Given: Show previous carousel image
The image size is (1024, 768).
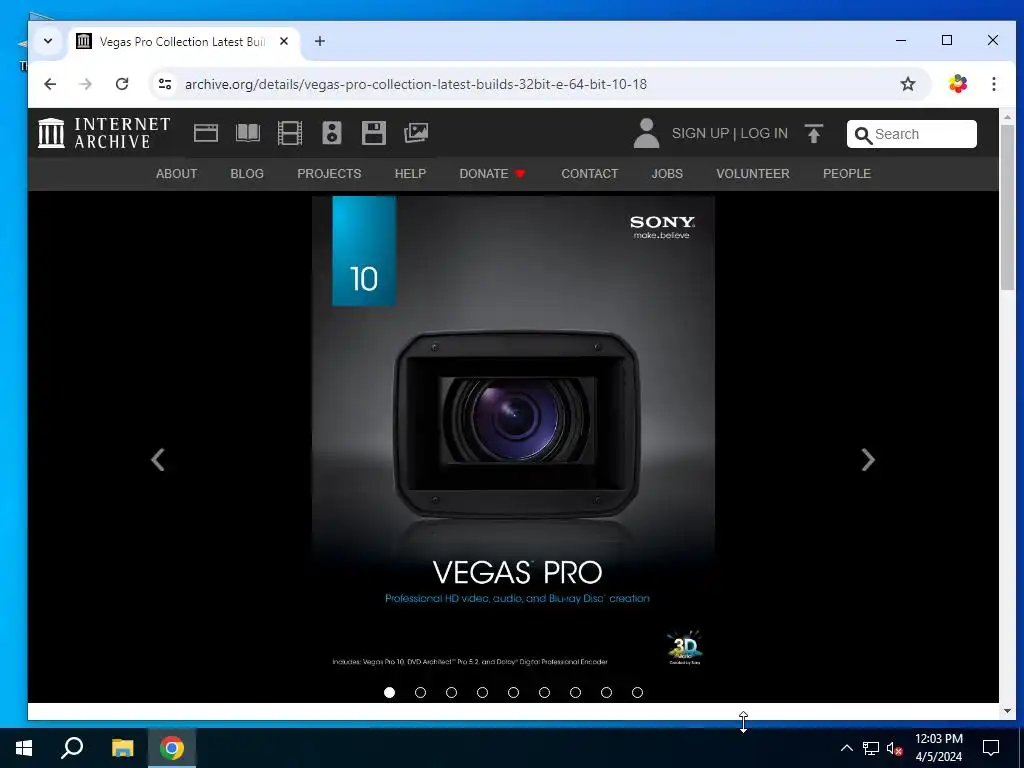Looking at the screenshot, I should [x=157, y=460].
